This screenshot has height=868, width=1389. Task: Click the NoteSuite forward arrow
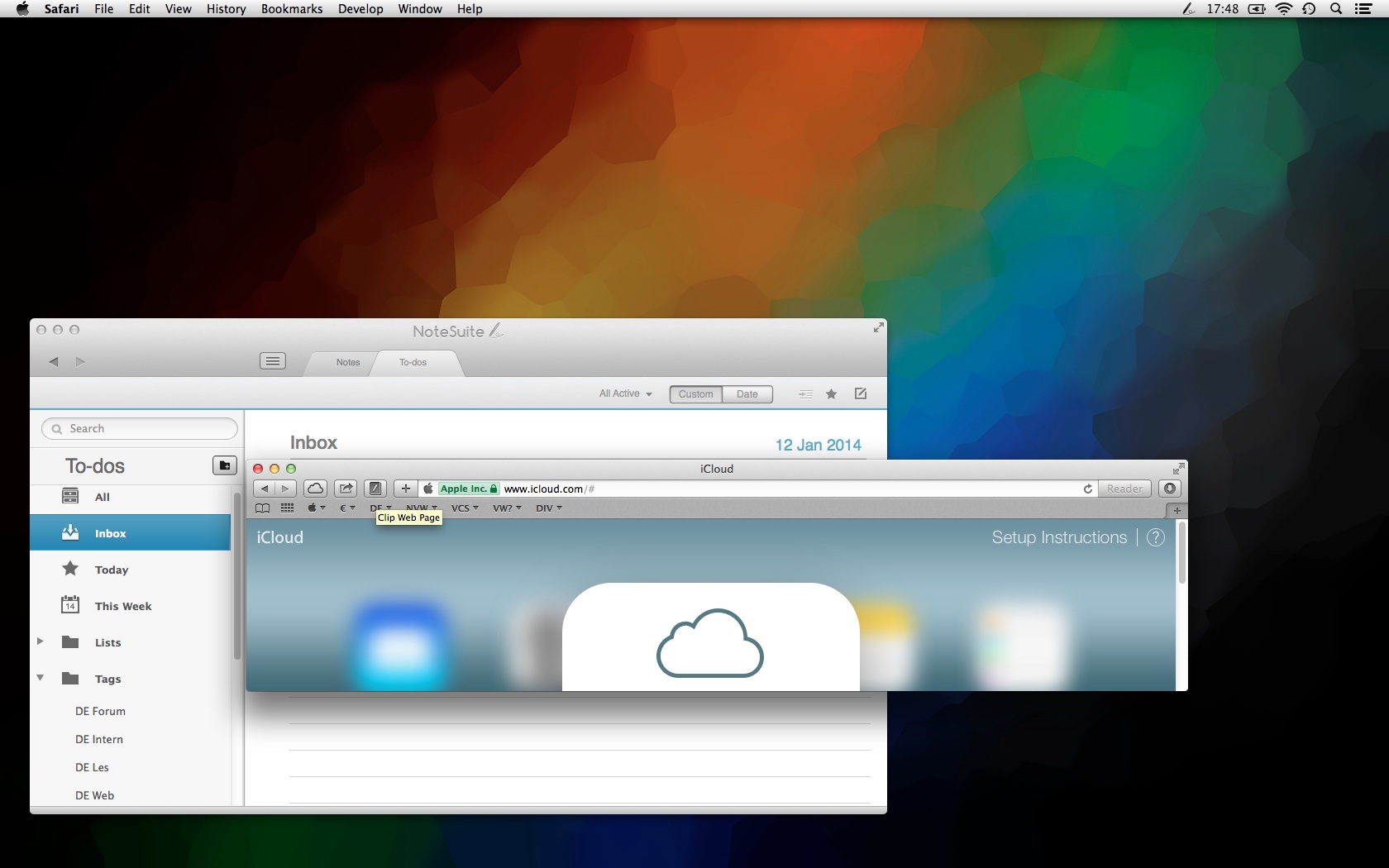[80, 361]
